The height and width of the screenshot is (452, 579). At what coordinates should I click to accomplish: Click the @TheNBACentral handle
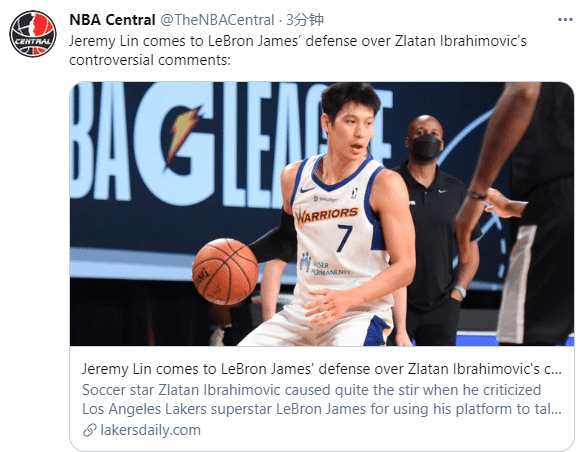click(x=217, y=20)
